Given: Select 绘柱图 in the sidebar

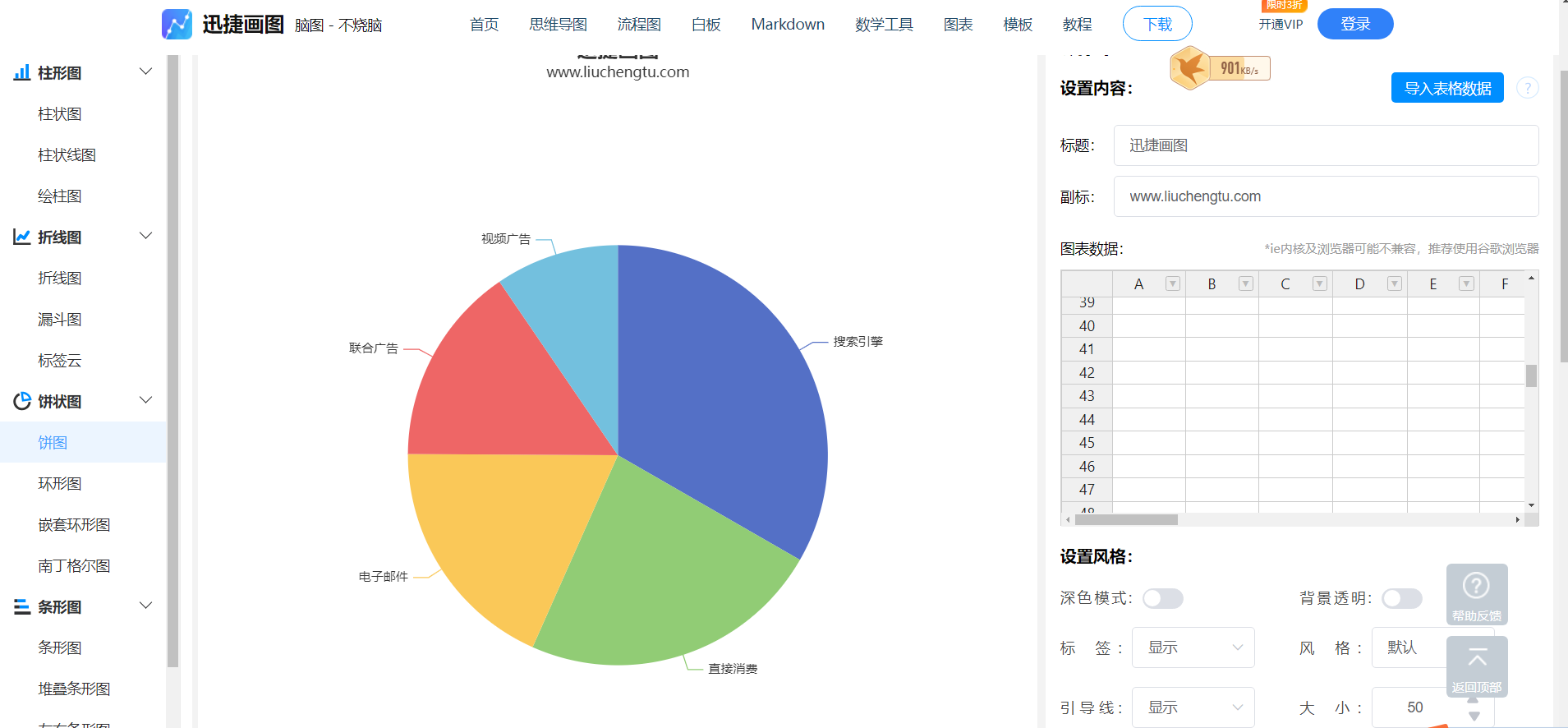Looking at the screenshot, I should click(60, 196).
